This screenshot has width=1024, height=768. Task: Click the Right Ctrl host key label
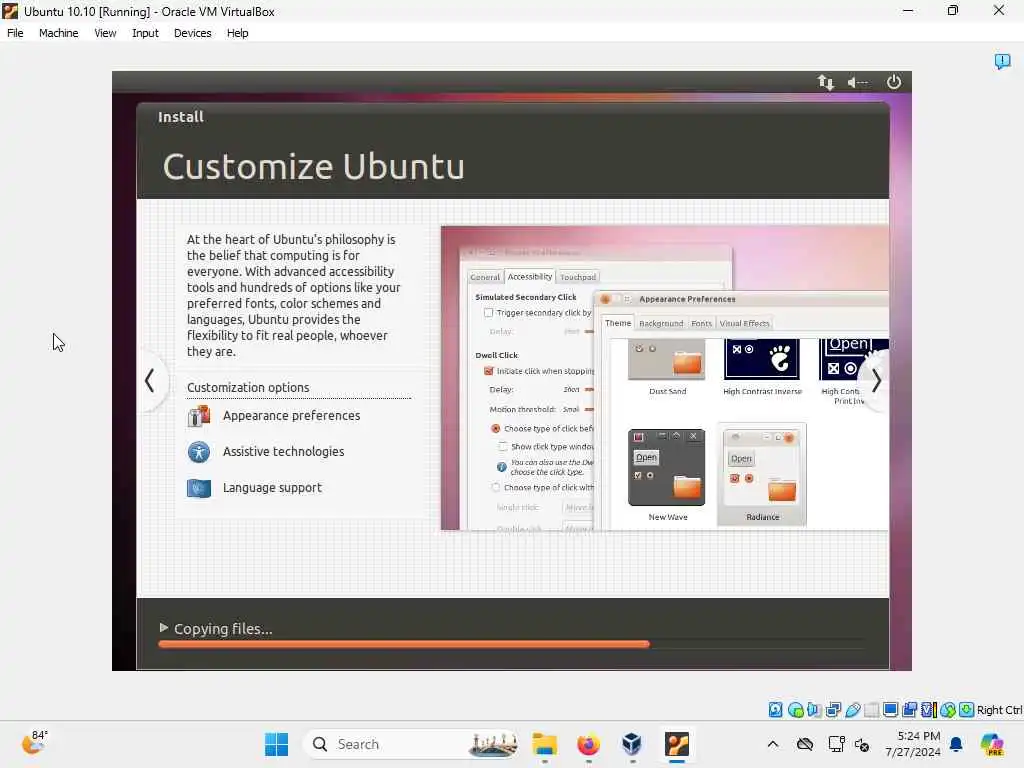[x=999, y=710]
